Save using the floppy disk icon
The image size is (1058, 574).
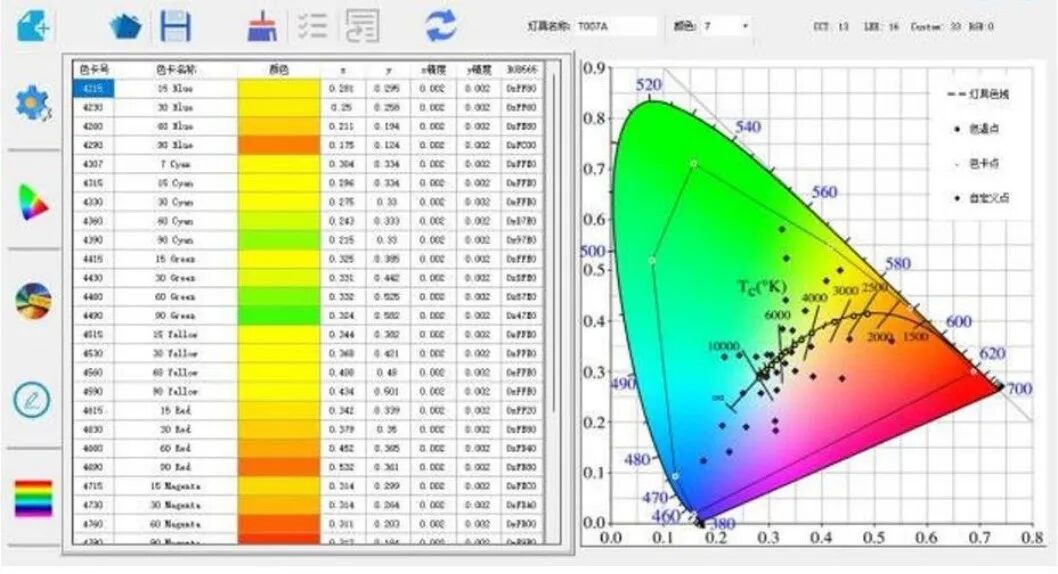(x=176, y=25)
